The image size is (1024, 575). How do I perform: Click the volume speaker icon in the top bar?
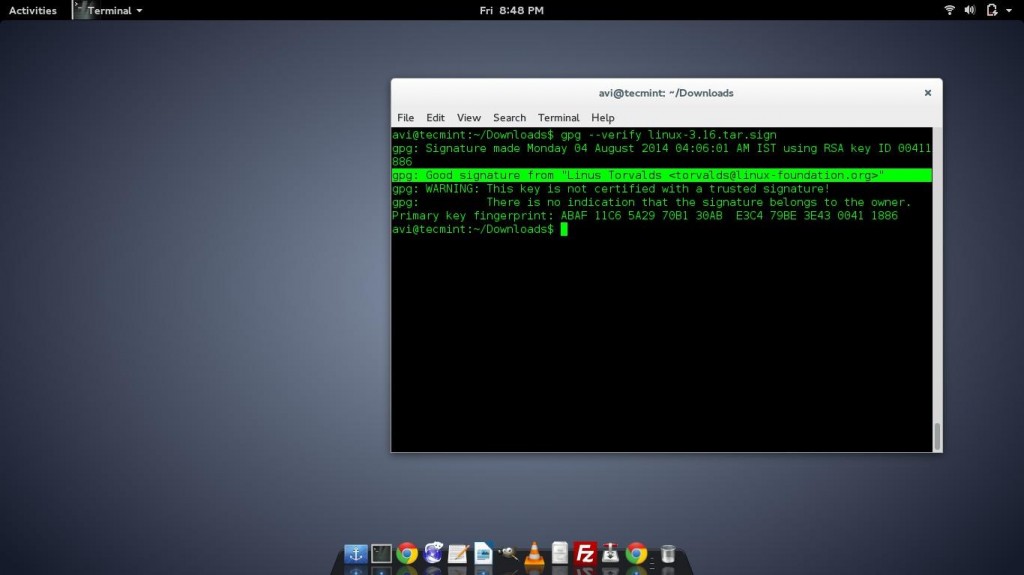click(969, 10)
